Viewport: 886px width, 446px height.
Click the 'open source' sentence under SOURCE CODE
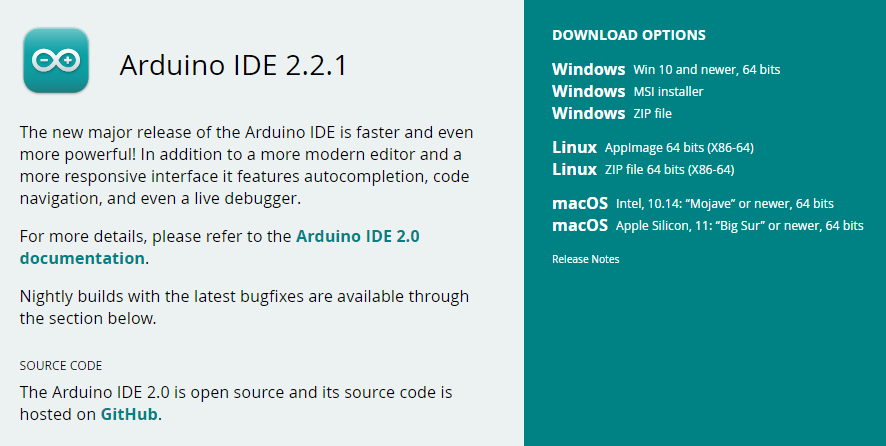click(236, 392)
